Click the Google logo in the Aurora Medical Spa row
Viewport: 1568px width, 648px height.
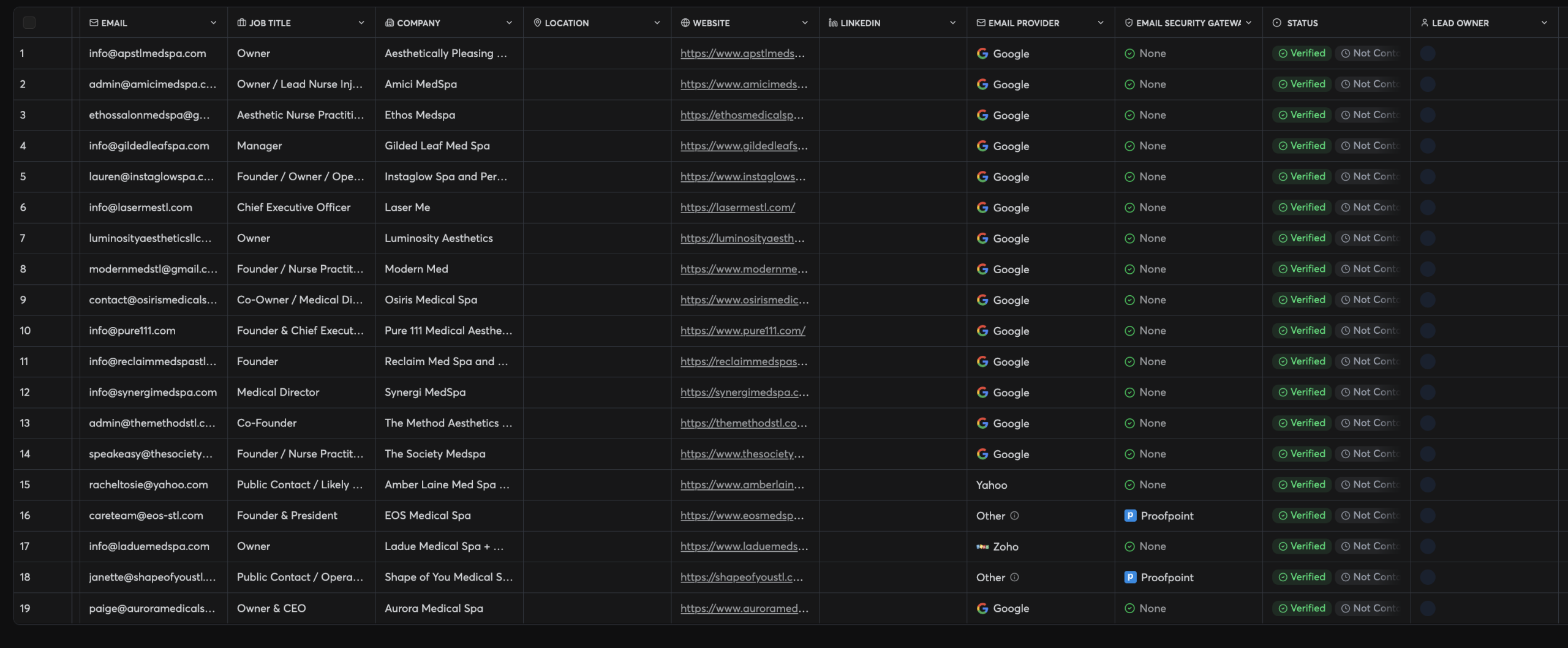click(982, 608)
